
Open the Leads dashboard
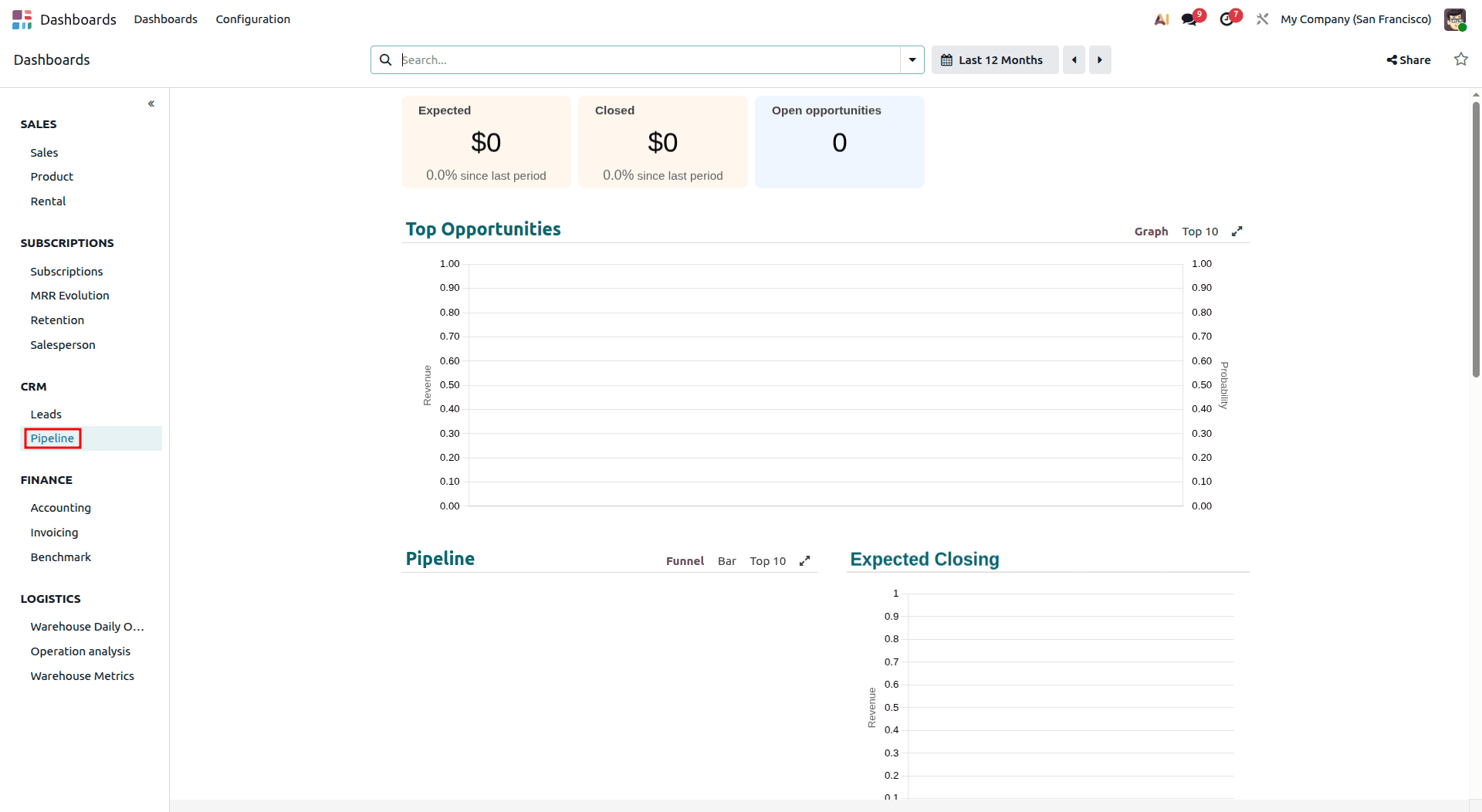tap(46, 414)
